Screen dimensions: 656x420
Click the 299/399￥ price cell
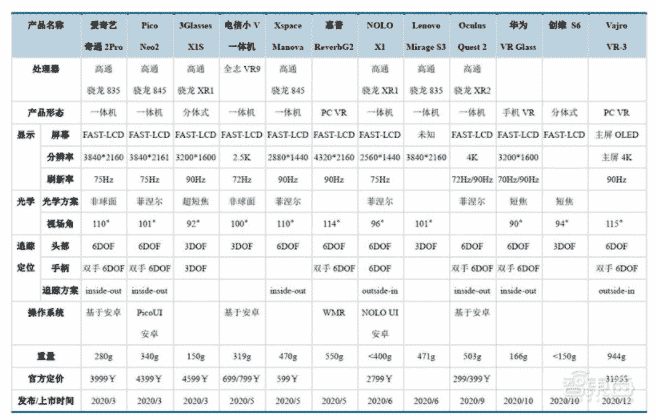click(x=472, y=379)
